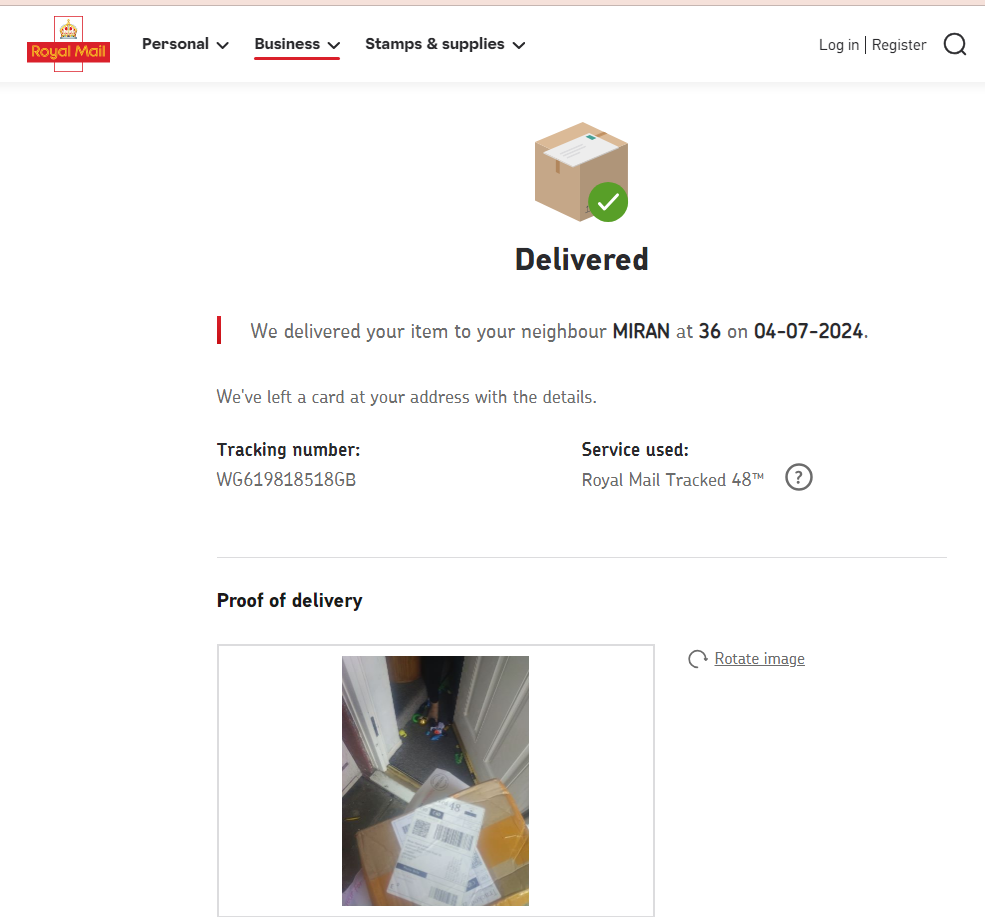Expand the Business menu chevron
Image resolution: width=985 pixels, height=917 pixels.
click(334, 45)
